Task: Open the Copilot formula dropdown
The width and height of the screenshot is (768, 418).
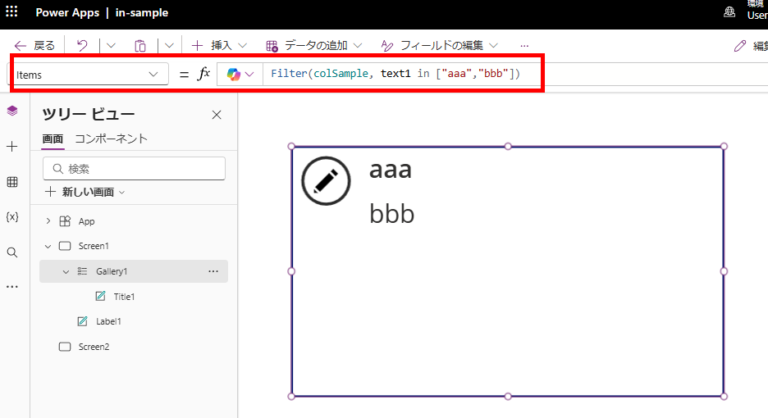Action: [240, 75]
